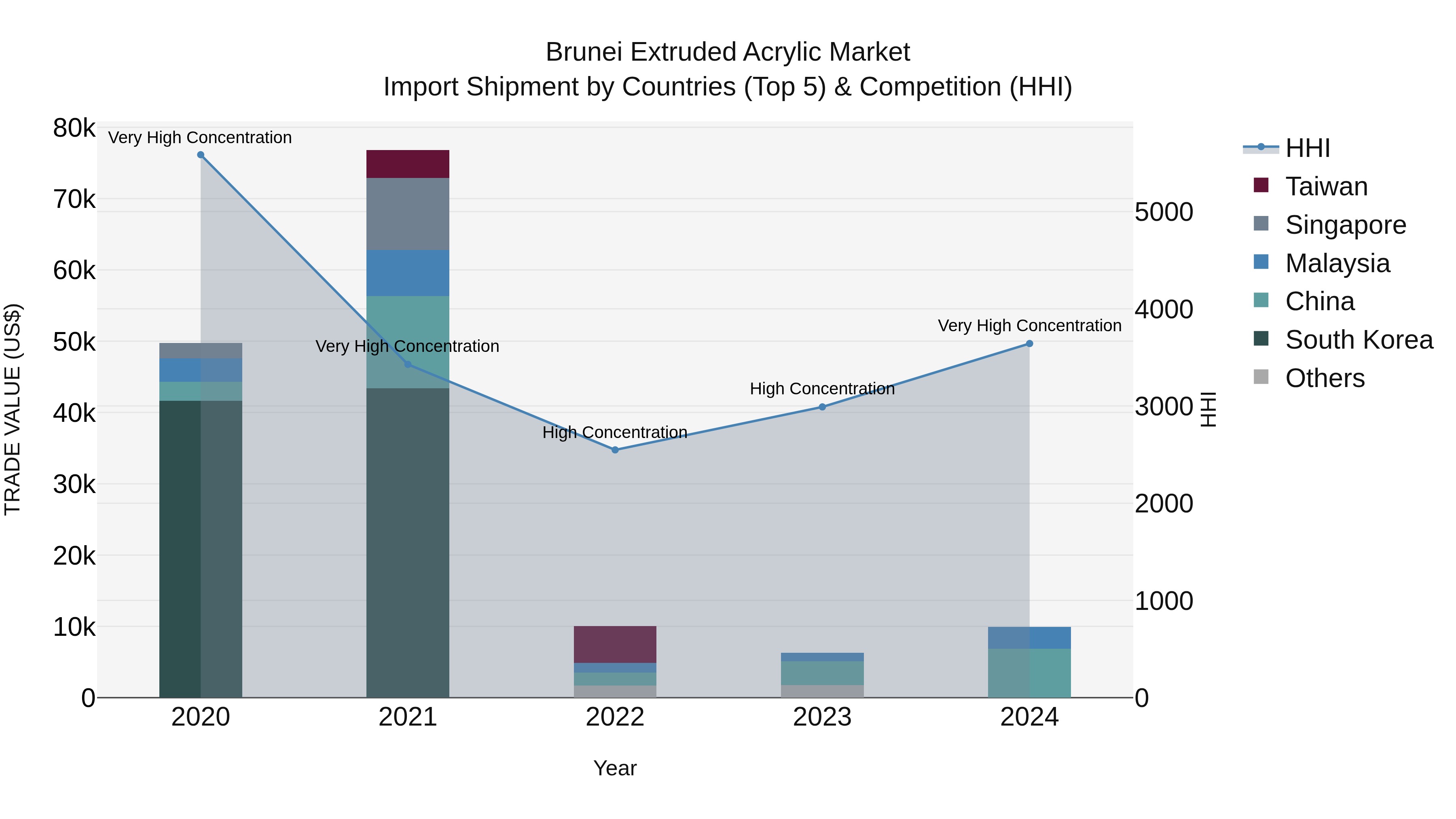Click the Taiwan bar segment for 2021
Image resolution: width=1456 pixels, height=819 pixels.
[408, 165]
